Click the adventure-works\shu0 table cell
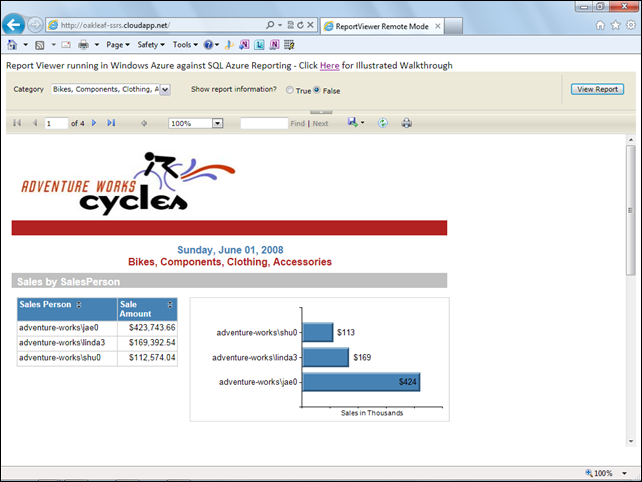 point(67,358)
